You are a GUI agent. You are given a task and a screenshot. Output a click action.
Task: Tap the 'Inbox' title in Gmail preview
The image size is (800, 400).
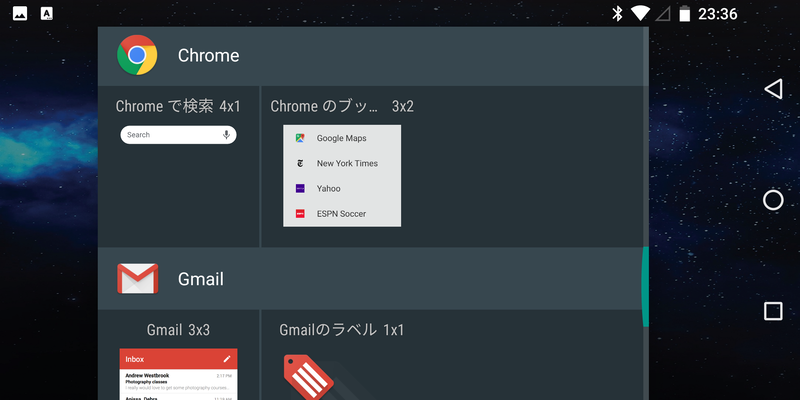pyautogui.click(x=135, y=359)
